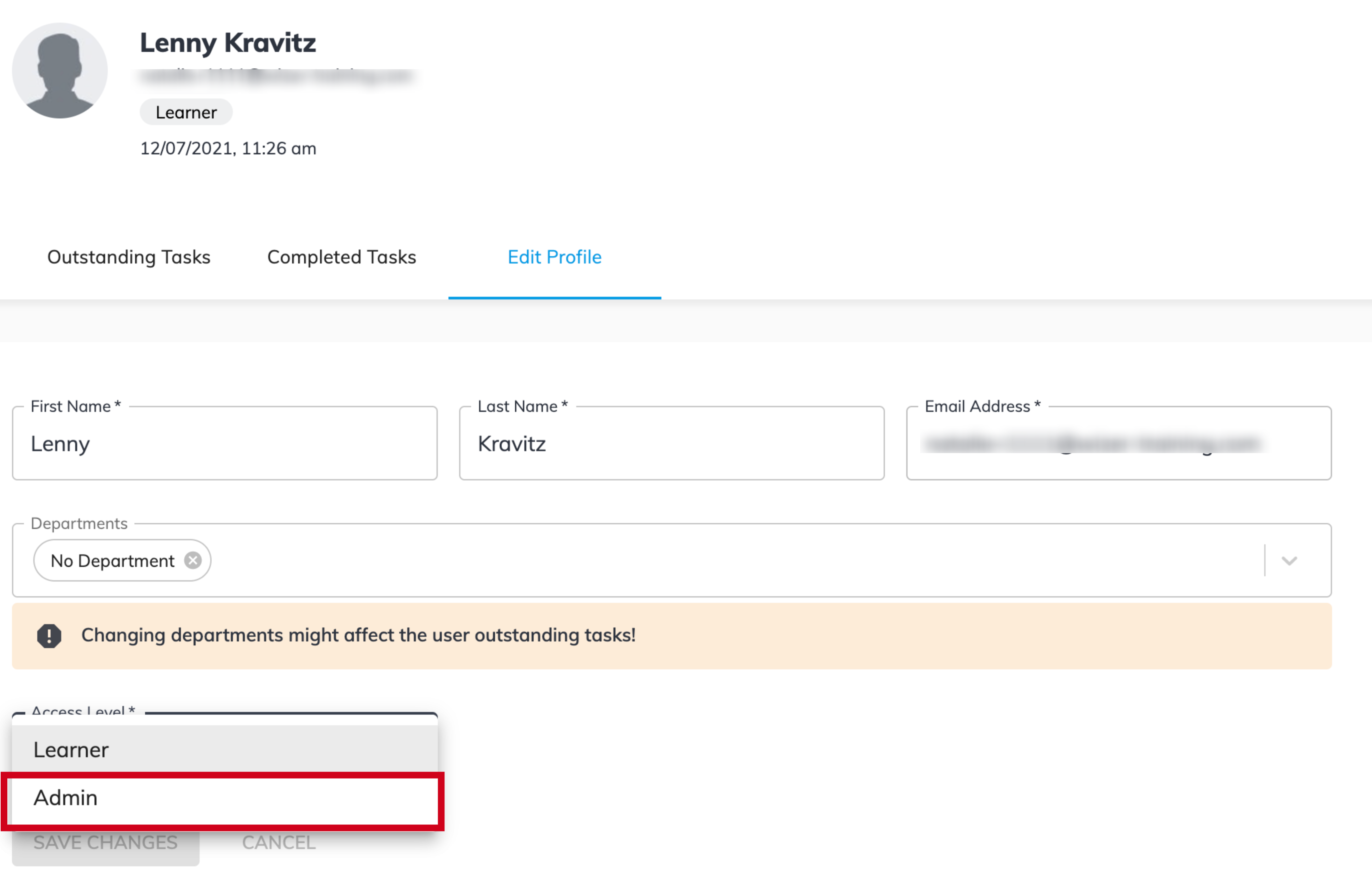Select the Edit Profile tab

(554, 257)
